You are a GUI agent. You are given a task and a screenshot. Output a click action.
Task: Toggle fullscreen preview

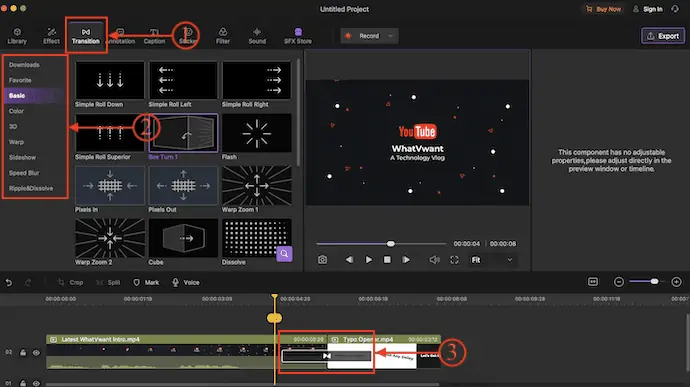tap(454, 260)
